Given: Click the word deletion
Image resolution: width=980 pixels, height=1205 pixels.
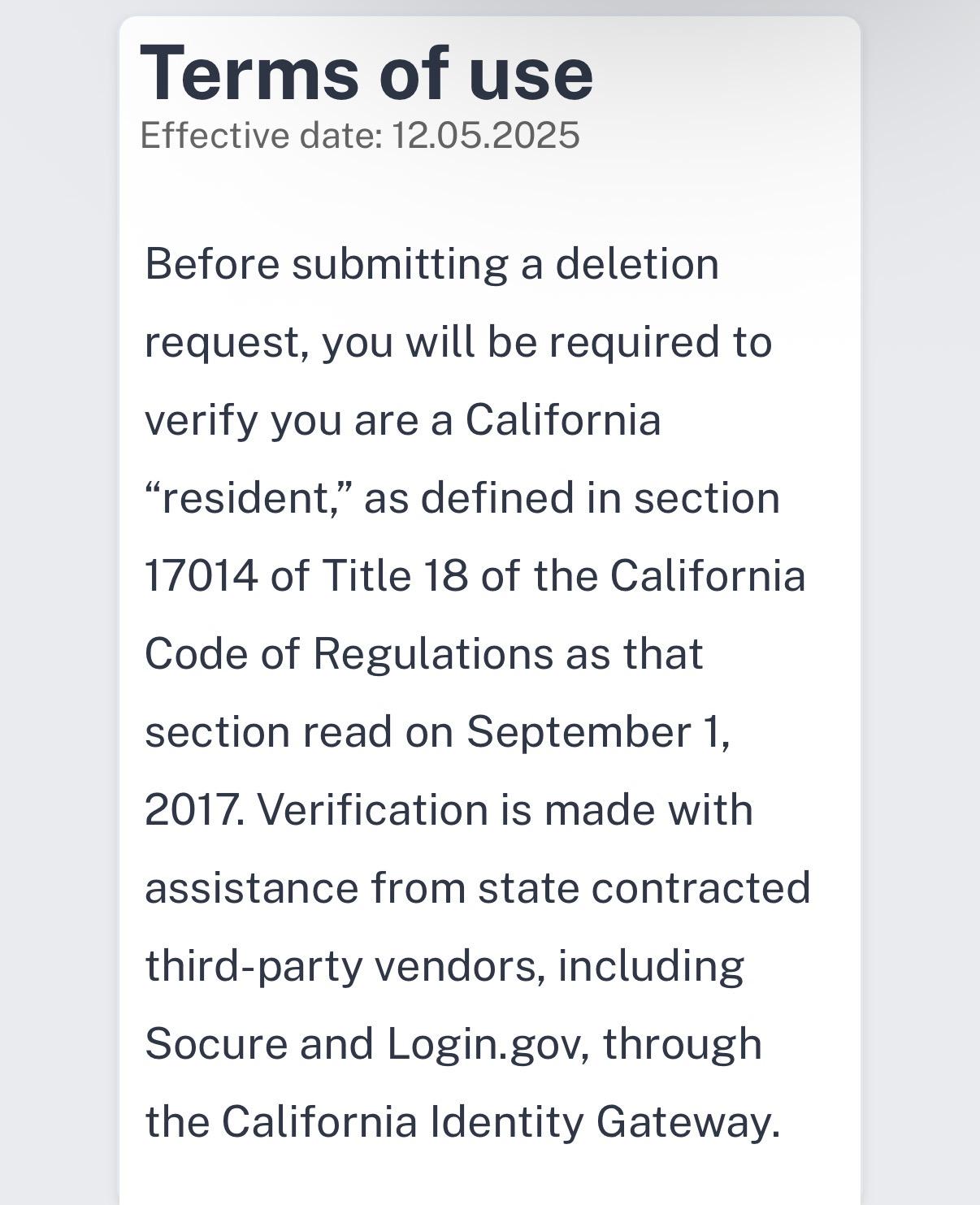Looking at the screenshot, I should pos(637,264).
